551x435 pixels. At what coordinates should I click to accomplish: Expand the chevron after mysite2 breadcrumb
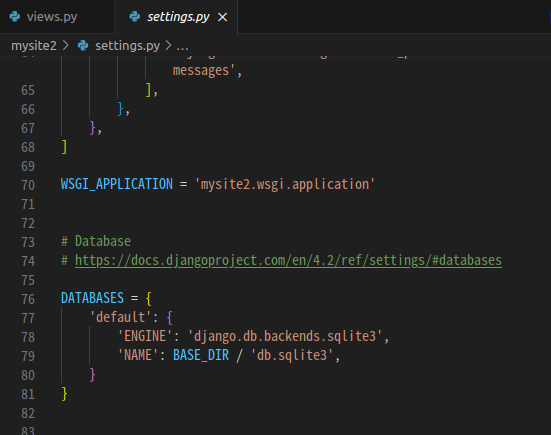pos(66,45)
